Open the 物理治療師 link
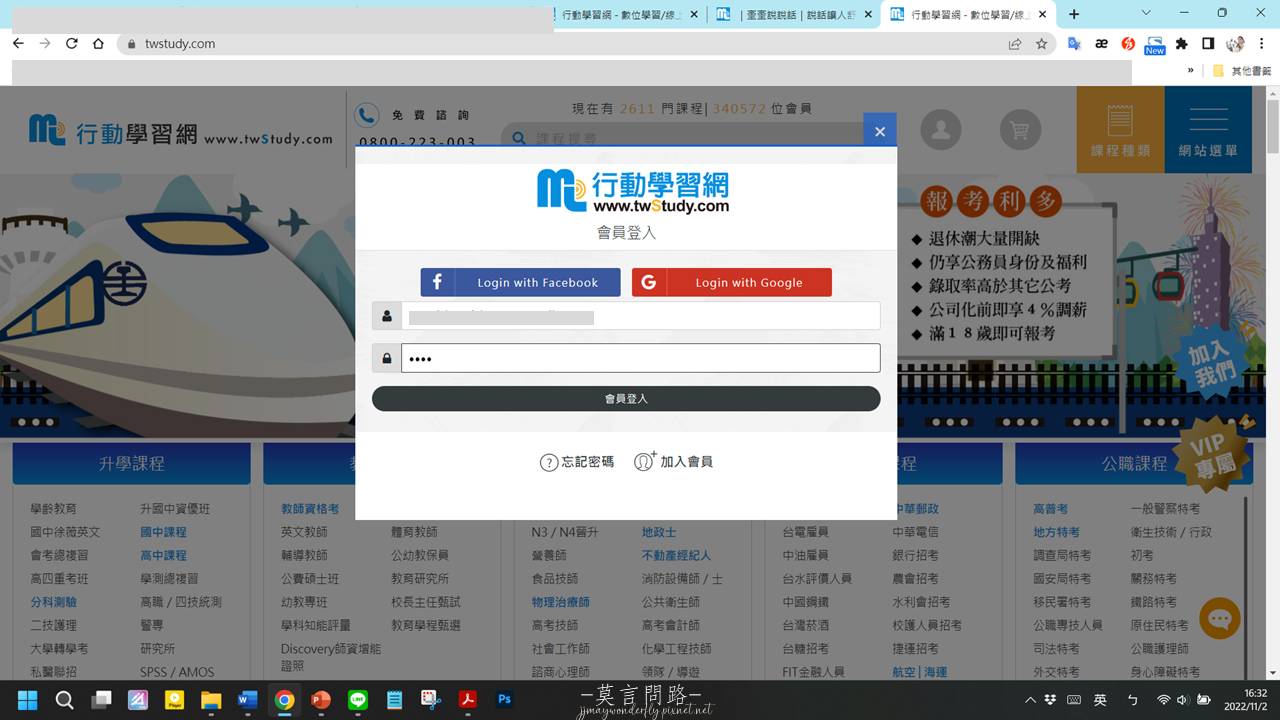Screen dimensions: 1280x720 click(560, 602)
